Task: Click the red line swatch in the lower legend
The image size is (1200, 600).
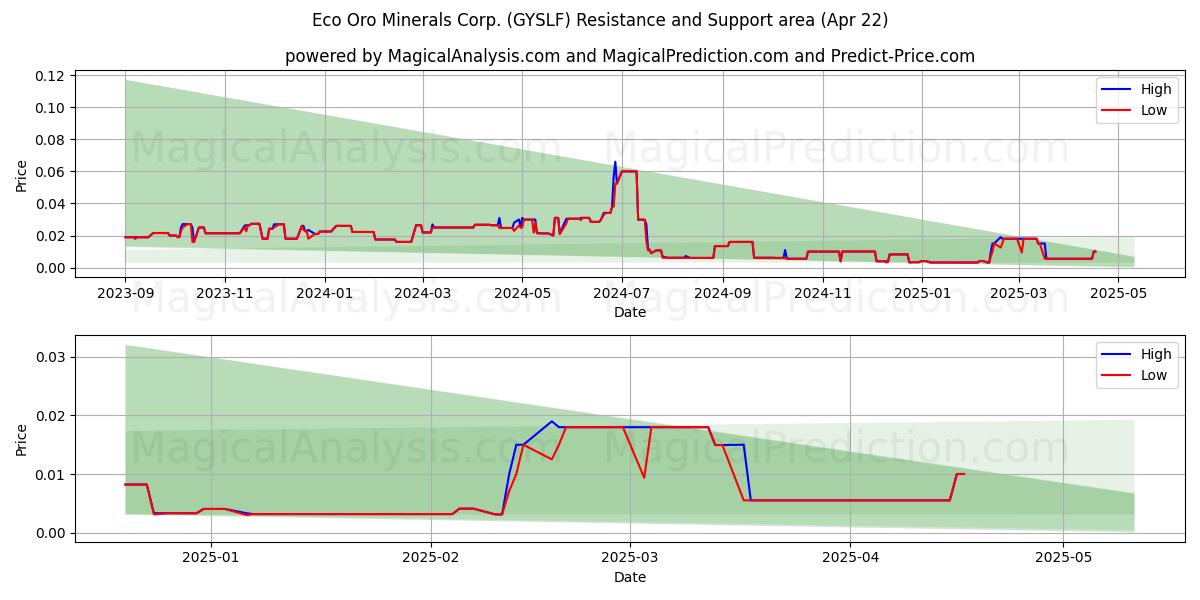Action: [1118, 376]
